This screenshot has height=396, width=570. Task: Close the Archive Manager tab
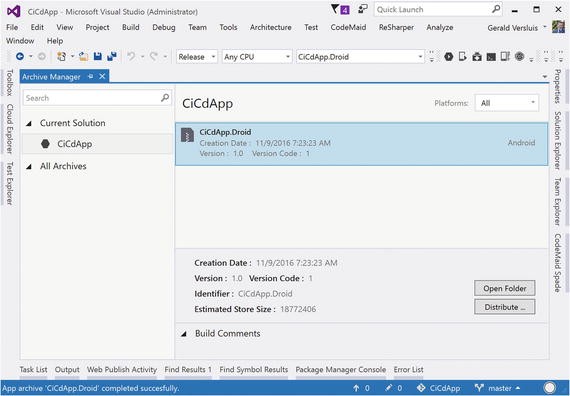102,76
